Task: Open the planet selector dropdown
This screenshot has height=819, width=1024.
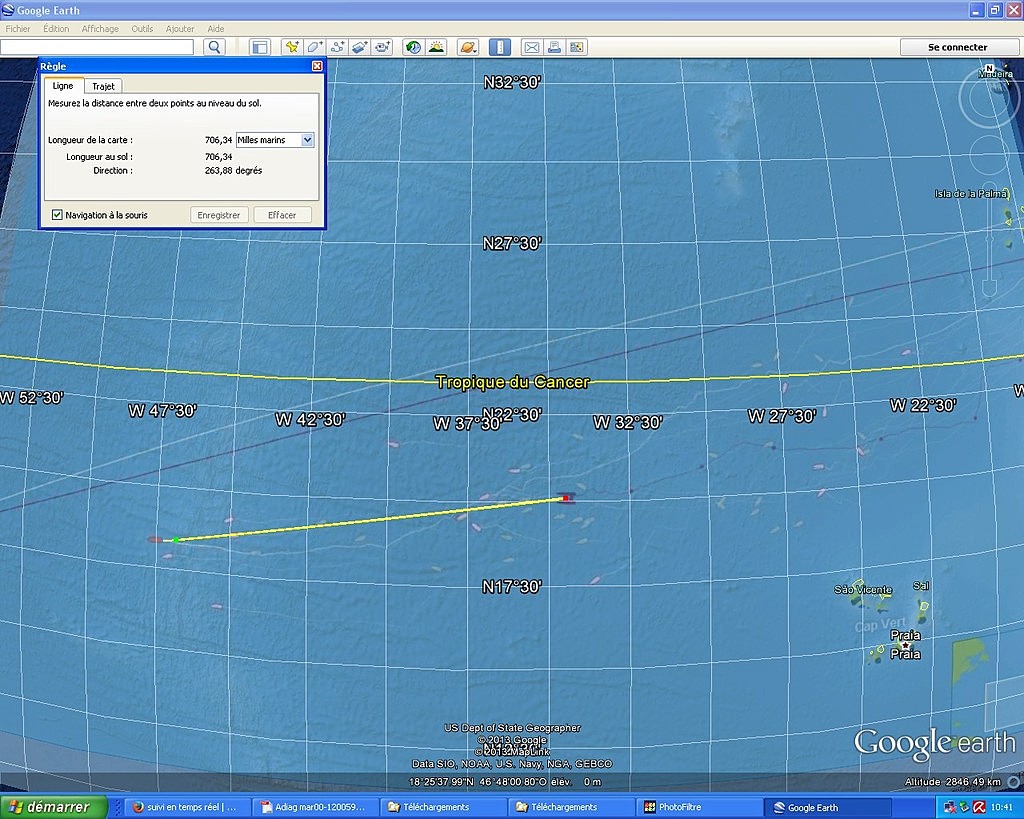Action: (x=467, y=47)
